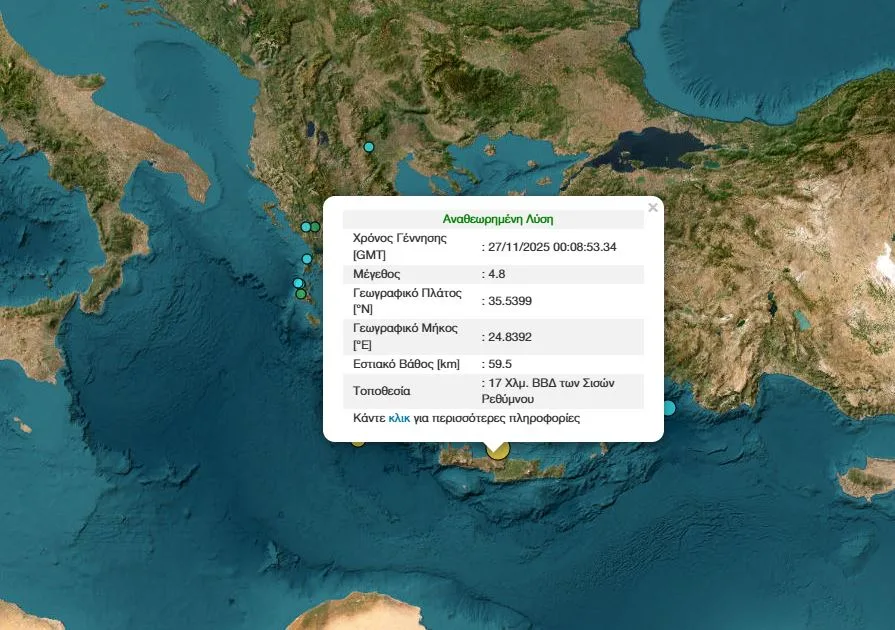Click the paired green markers near Zakynthos
This screenshot has height=630, width=895.
299,288
